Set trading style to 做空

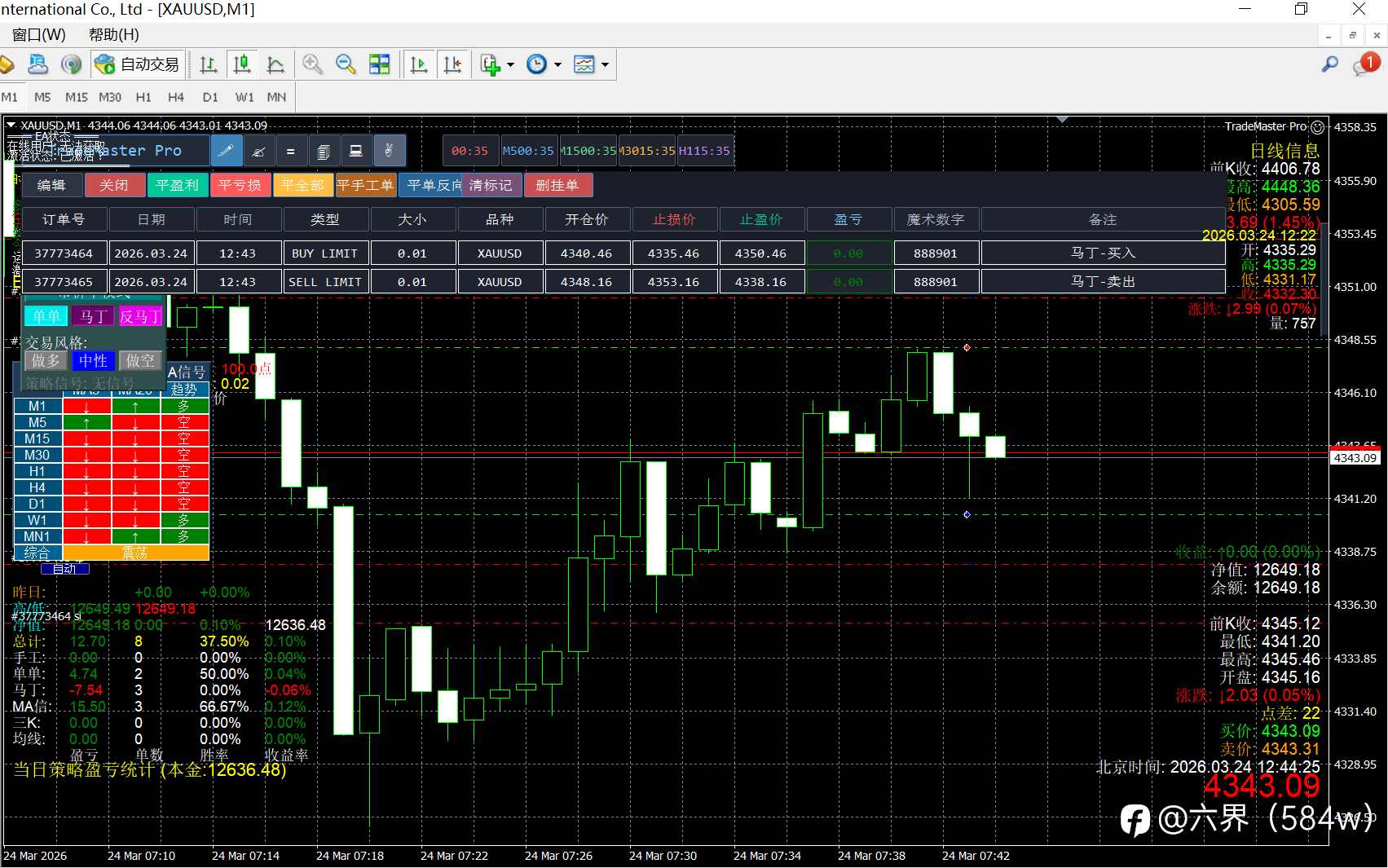click(x=140, y=360)
